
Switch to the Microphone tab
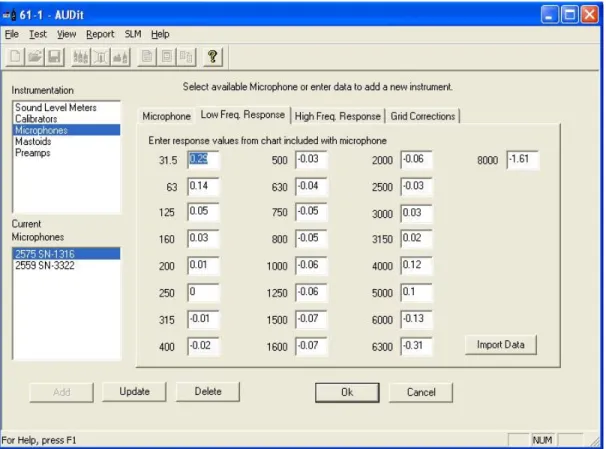(x=166, y=116)
